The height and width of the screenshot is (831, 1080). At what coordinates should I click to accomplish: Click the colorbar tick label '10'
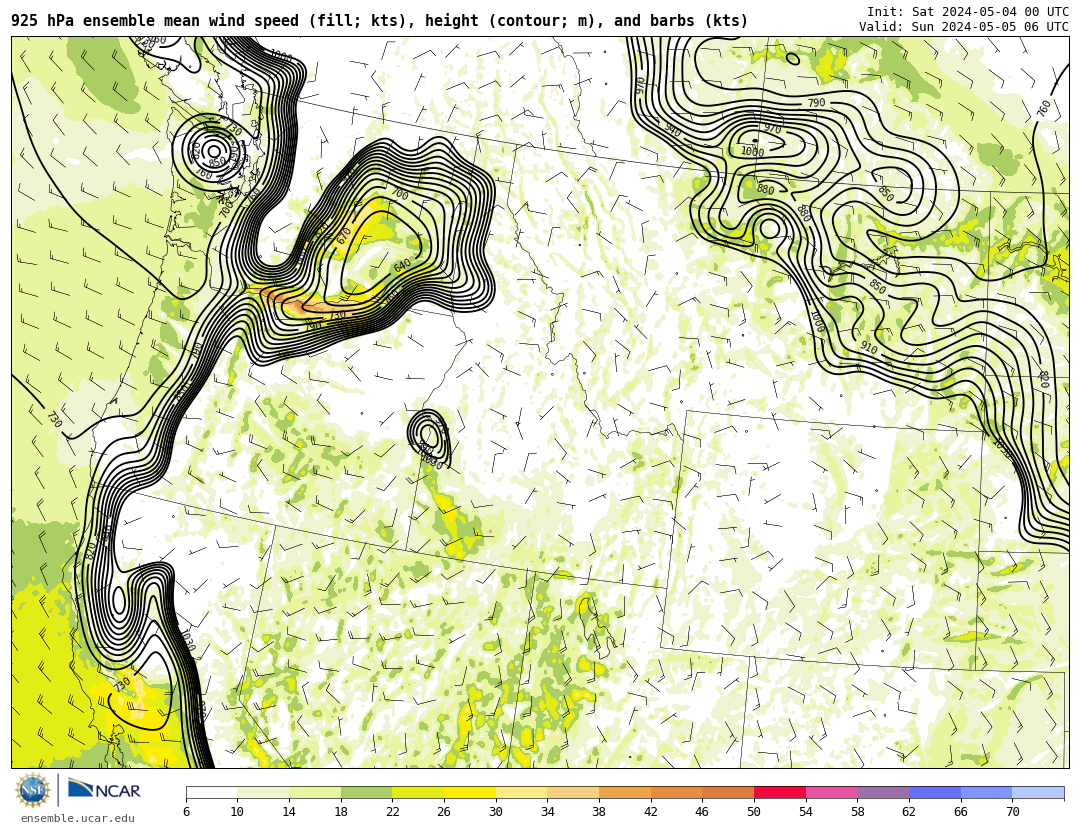click(237, 812)
